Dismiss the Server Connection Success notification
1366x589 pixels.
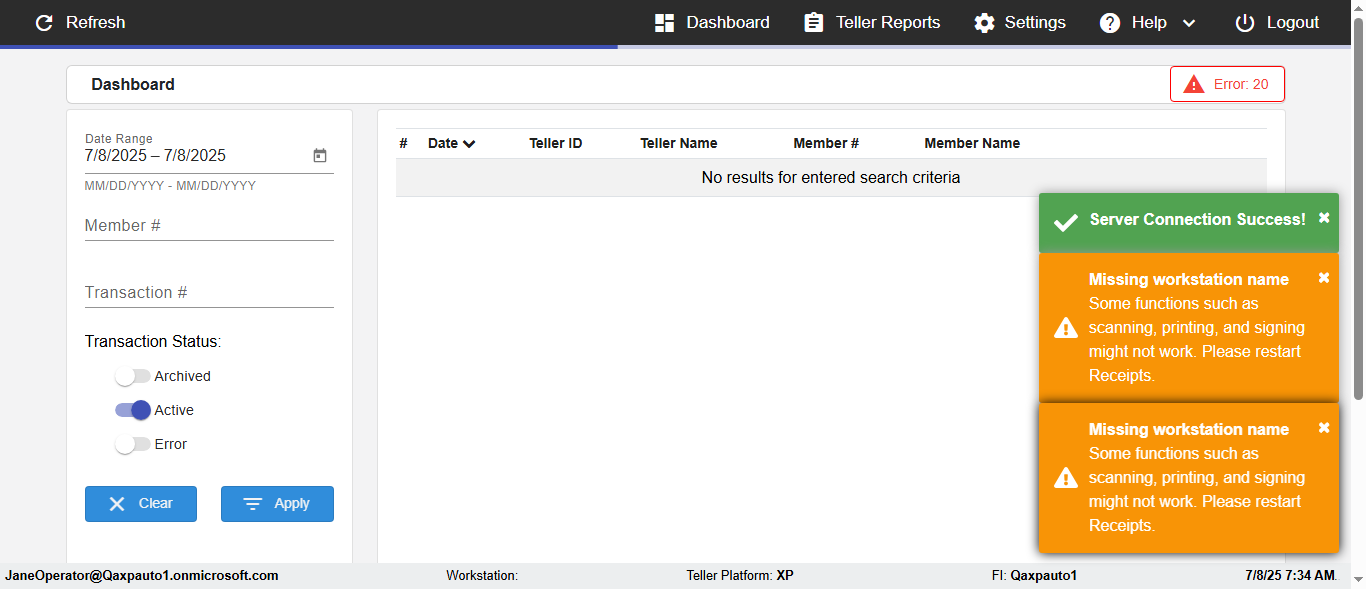click(1324, 218)
